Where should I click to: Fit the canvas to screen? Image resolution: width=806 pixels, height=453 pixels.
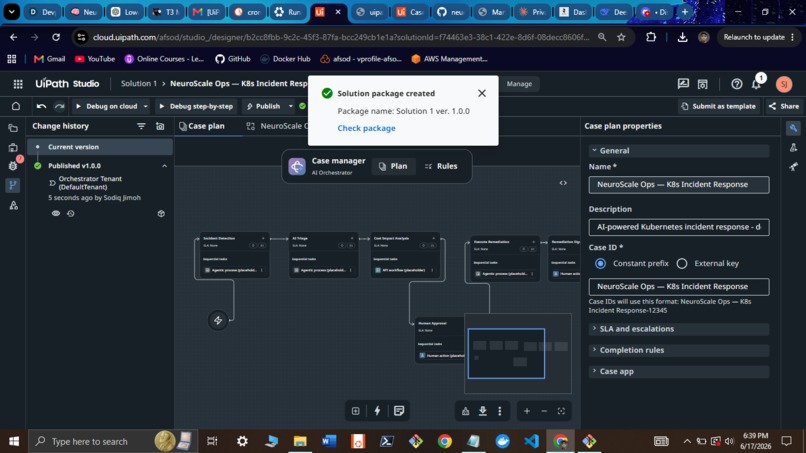561,411
